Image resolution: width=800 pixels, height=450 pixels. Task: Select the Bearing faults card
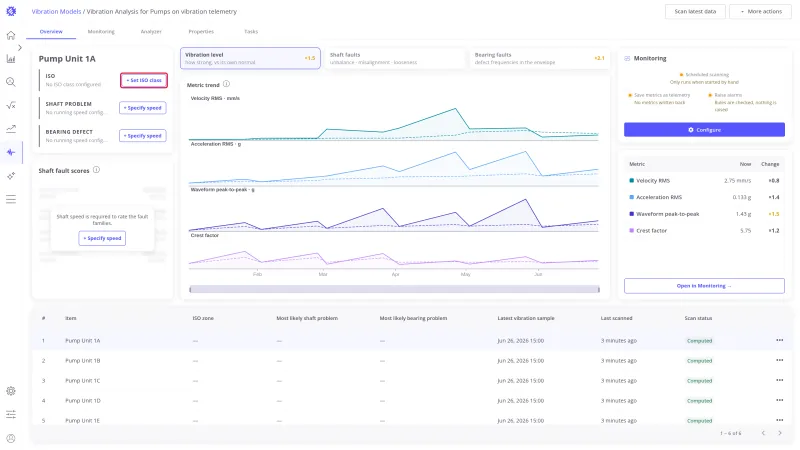540,58
